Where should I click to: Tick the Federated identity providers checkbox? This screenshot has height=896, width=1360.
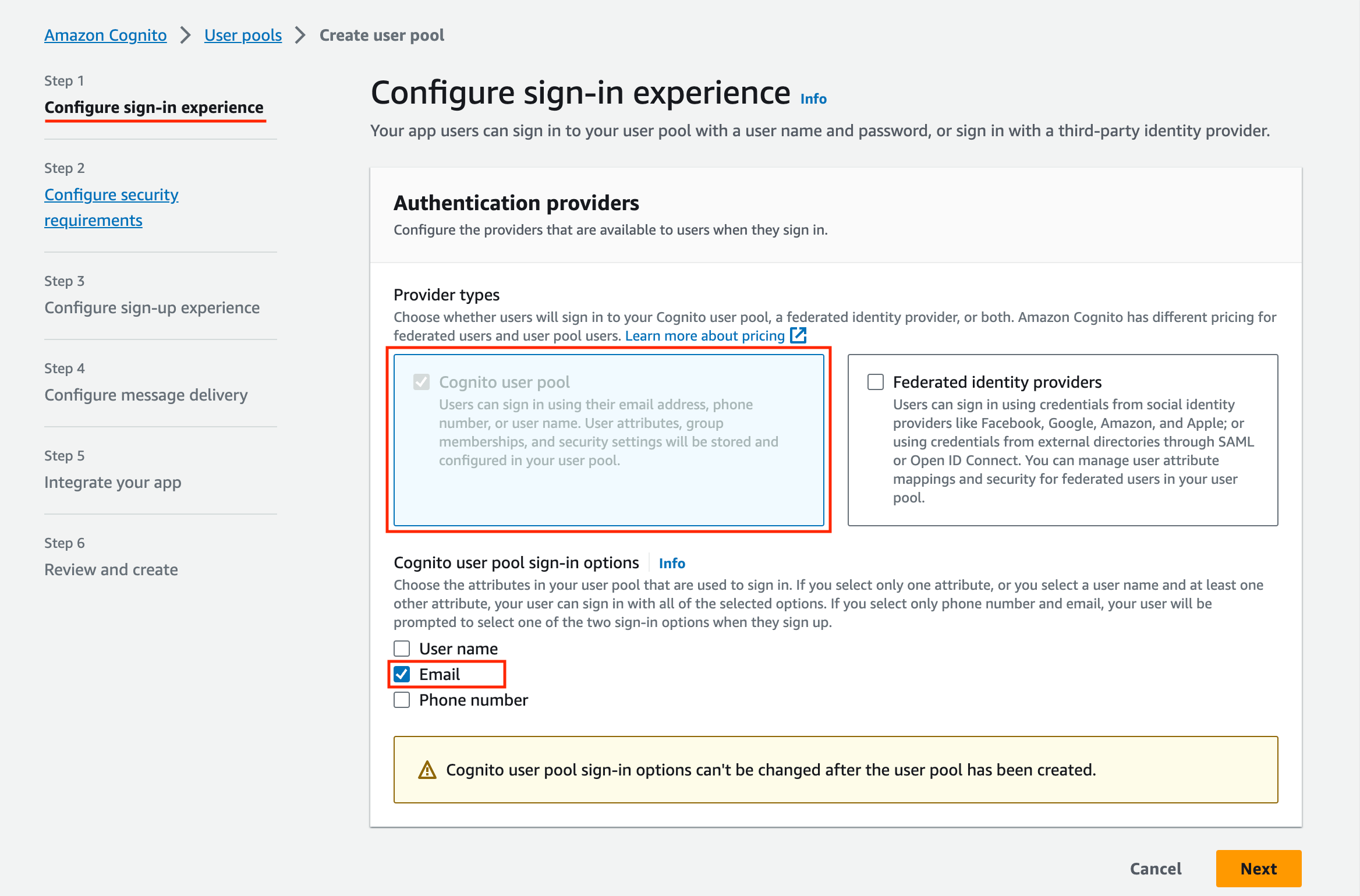(x=876, y=382)
